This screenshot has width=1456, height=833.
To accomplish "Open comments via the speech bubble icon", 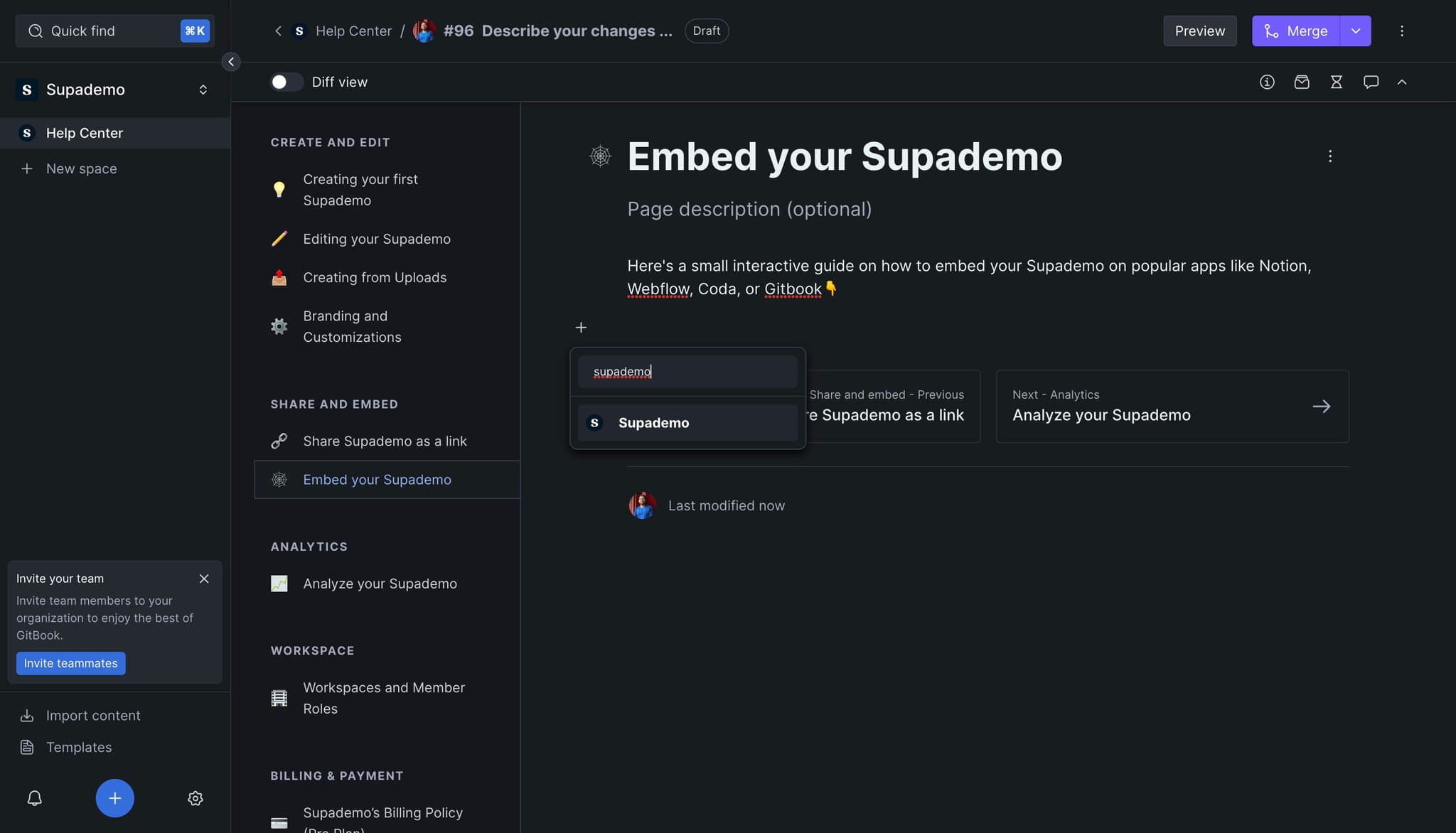I will [1371, 82].
